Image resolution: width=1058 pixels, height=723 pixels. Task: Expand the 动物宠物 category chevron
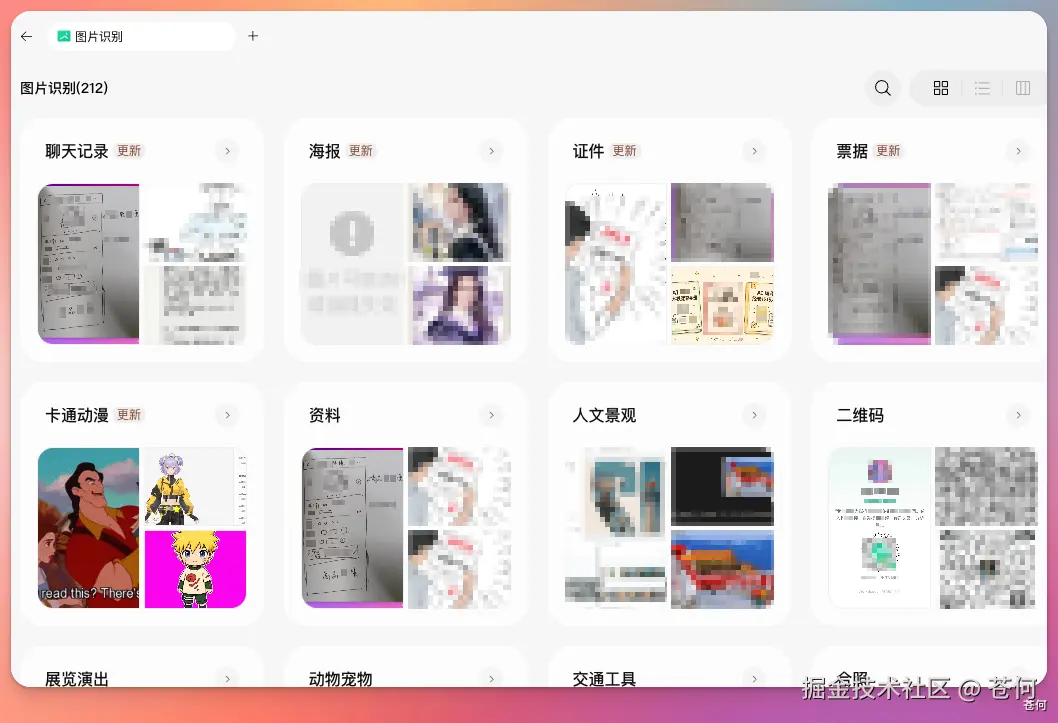pyautogui.click(x=491, y=678)
